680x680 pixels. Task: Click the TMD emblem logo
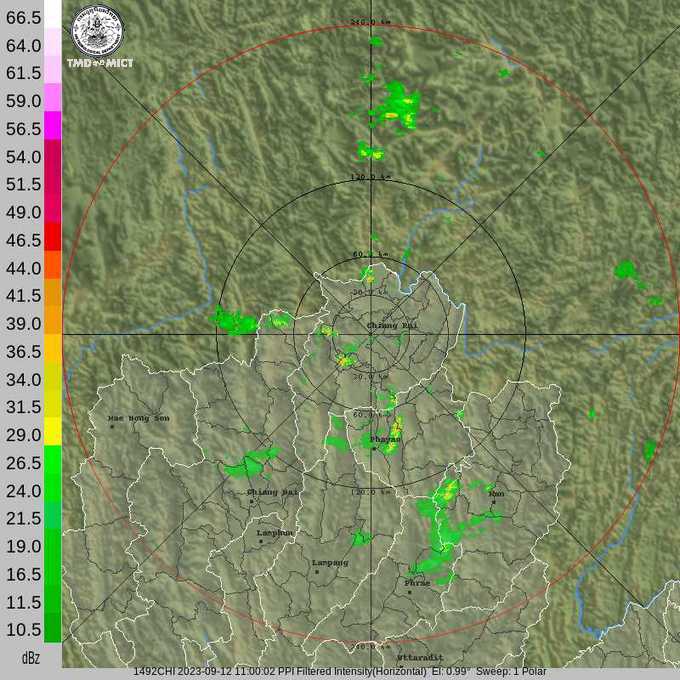point(97,29)
